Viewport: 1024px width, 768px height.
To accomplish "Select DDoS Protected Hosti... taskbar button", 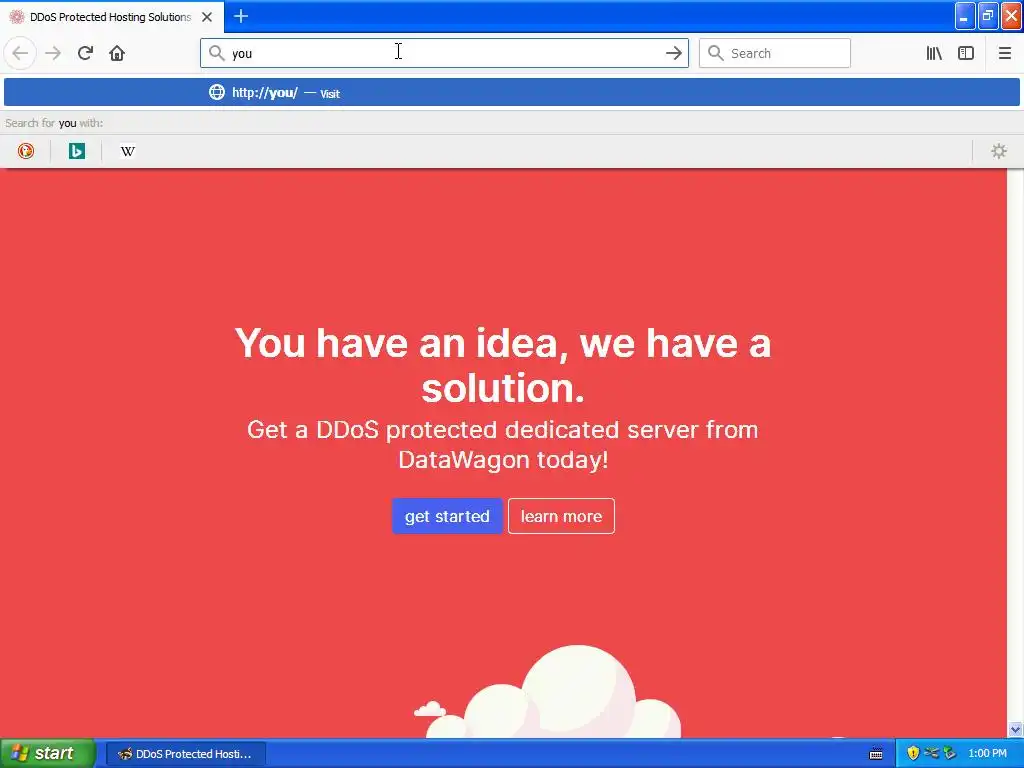I will [186, 754].
